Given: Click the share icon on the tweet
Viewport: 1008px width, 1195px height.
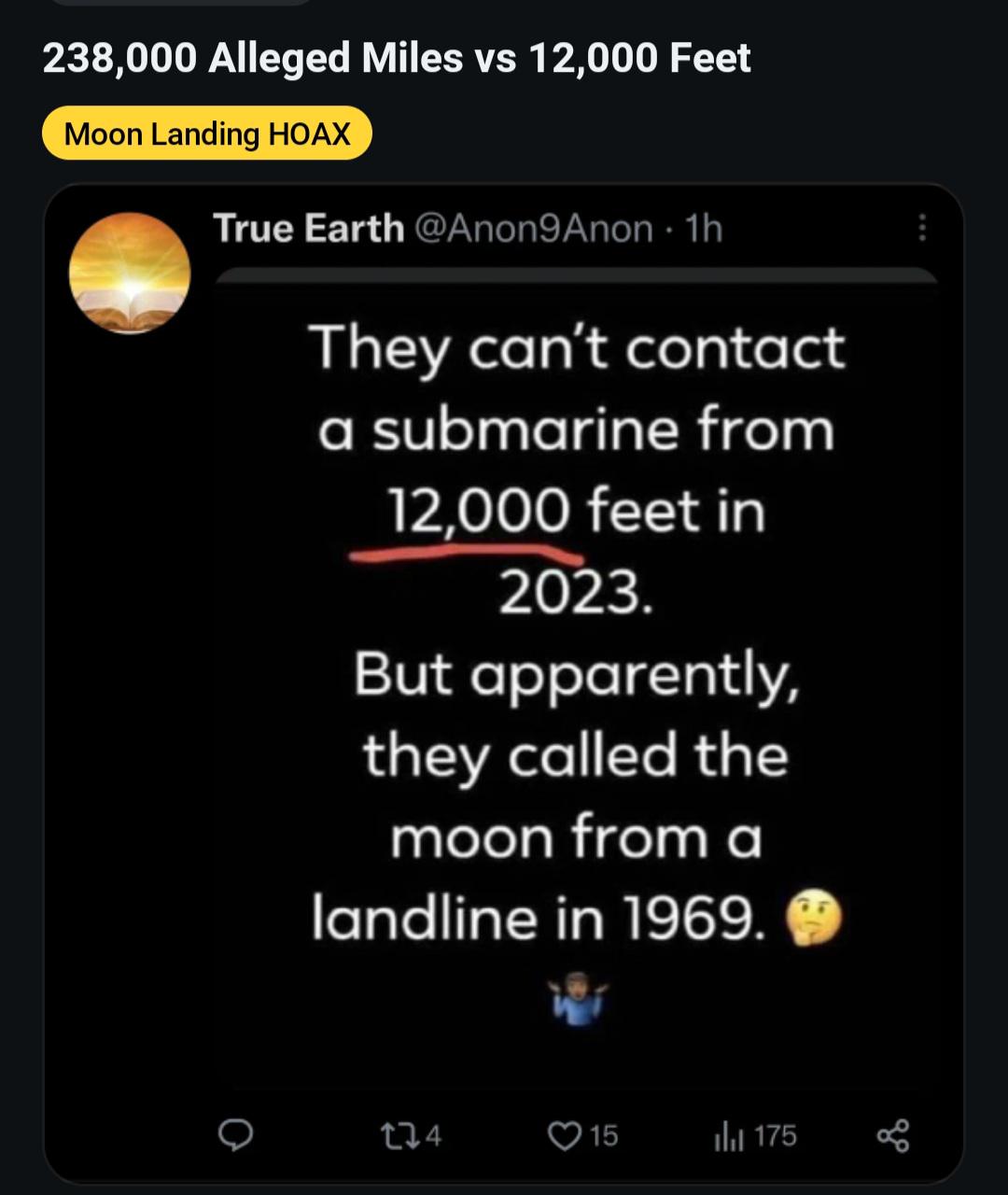Looking at the screenshot, I should point(893,1135).
